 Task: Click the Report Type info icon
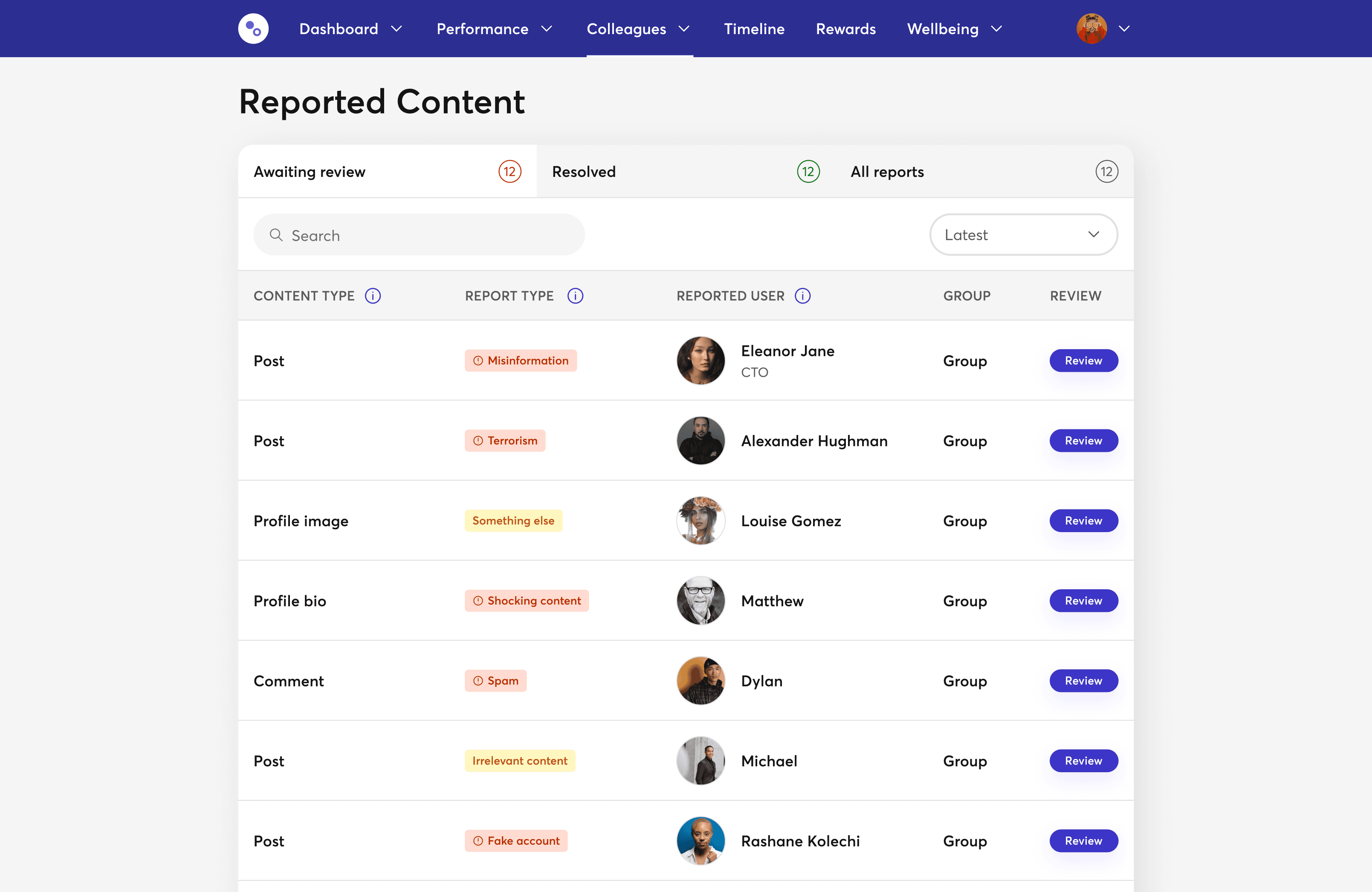[575, 296]
